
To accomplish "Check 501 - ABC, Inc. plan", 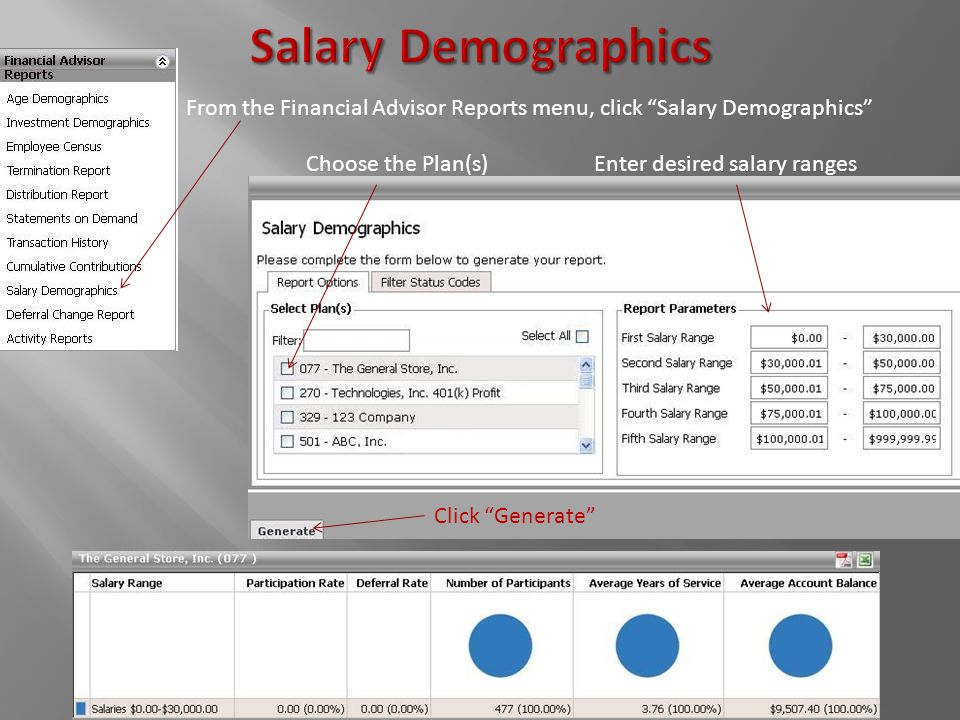I will coord(287,441).
